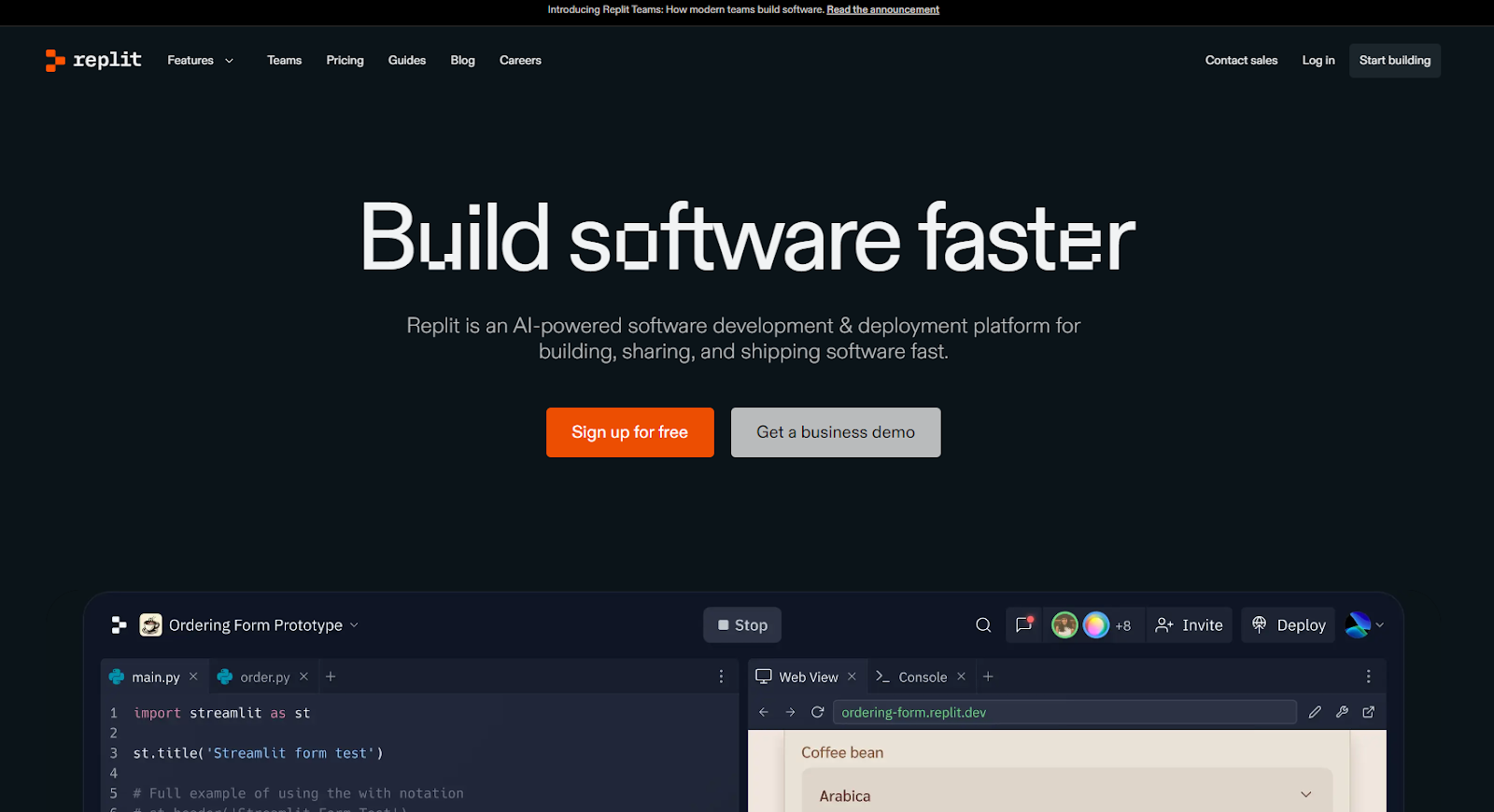
Task: Open the Features dropdown menu
Action: pyautogui.click(x=201, y=60)
